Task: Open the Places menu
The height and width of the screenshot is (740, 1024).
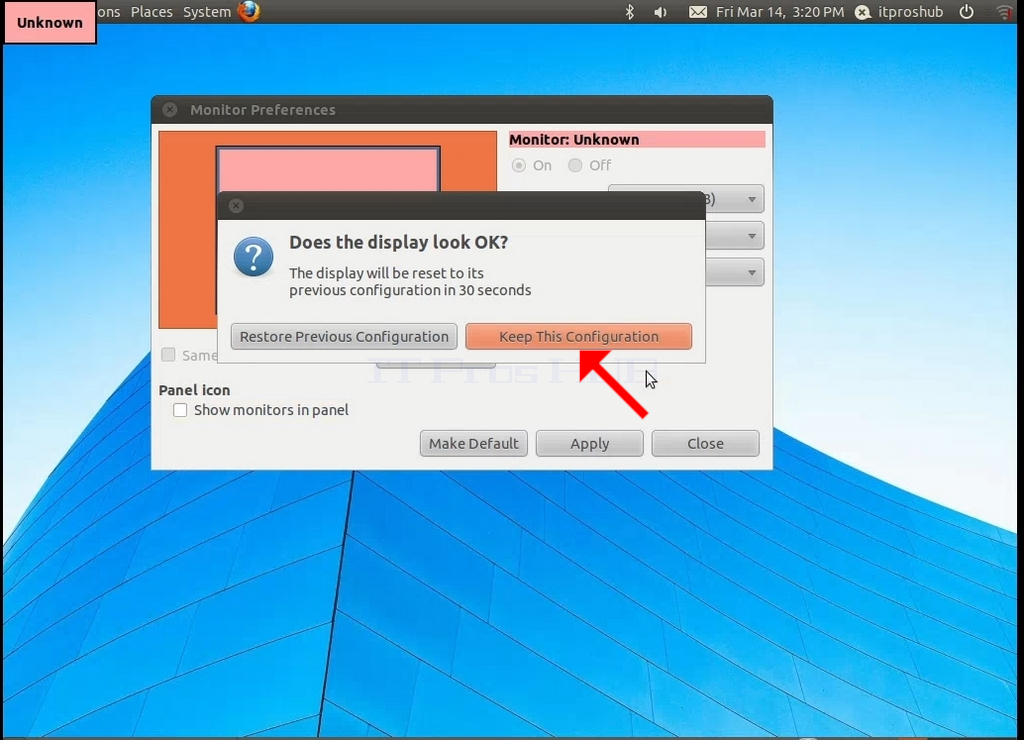Action: 152,12
